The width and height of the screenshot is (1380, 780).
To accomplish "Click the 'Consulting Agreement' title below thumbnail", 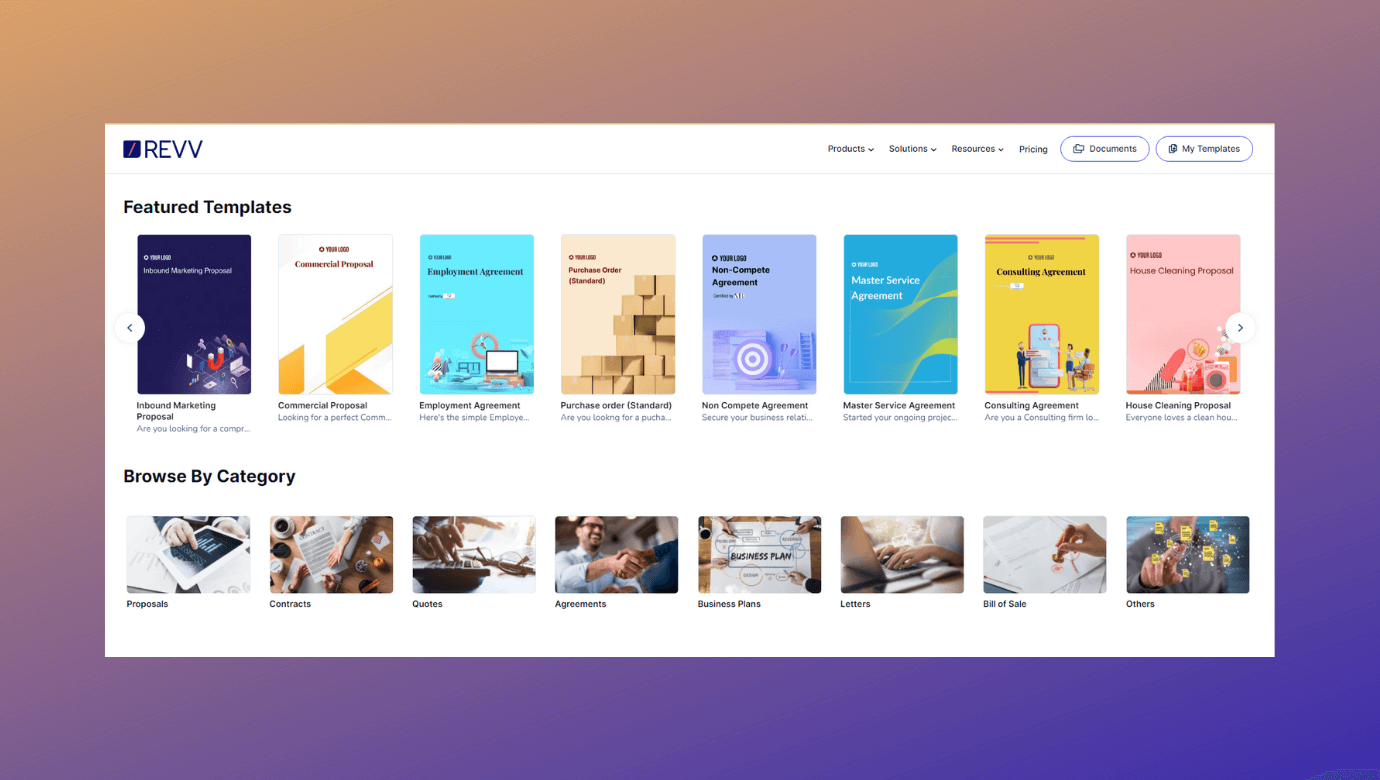I will tap(1032, 406).
